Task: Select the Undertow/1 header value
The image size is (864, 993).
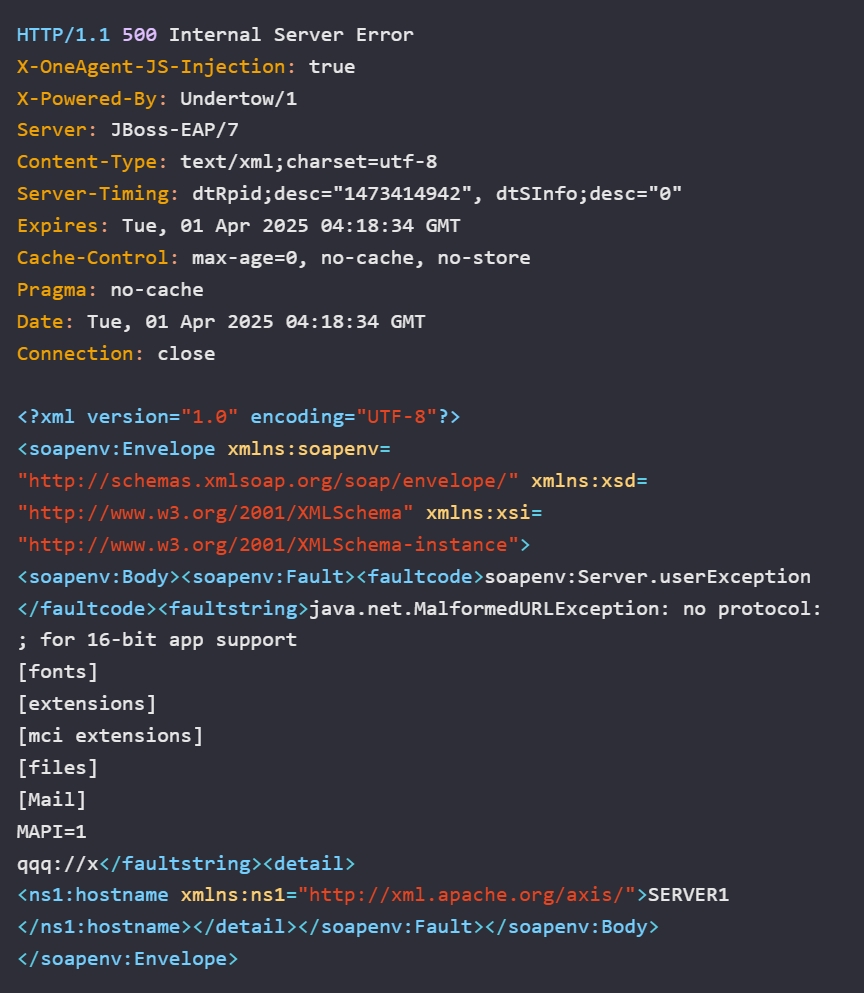Action: pos(238,99)
